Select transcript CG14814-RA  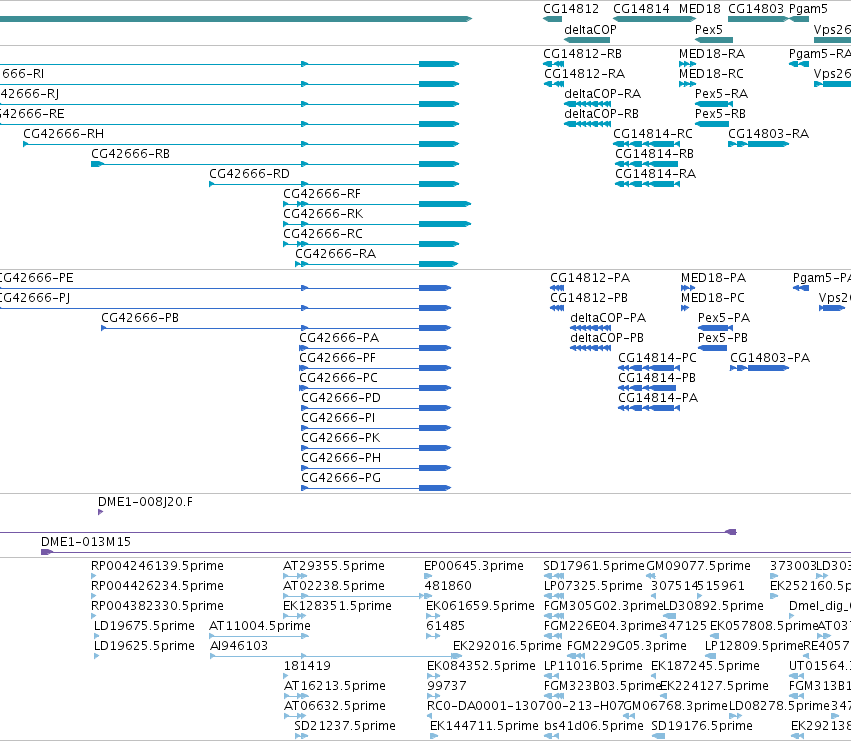point(655,174)
